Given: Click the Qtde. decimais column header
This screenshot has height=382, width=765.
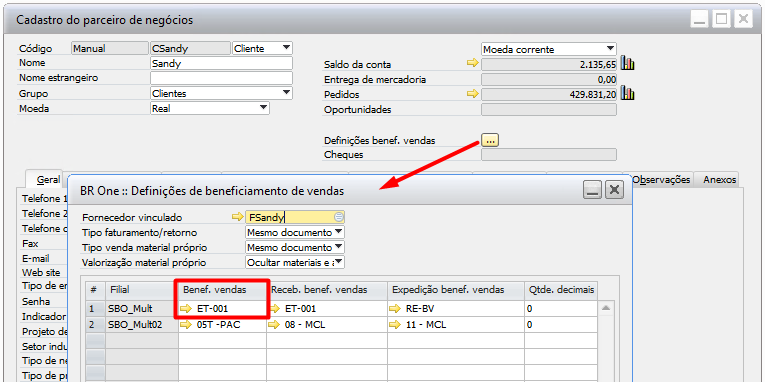Looking at the screenshot, I should [x=561, y=290].
